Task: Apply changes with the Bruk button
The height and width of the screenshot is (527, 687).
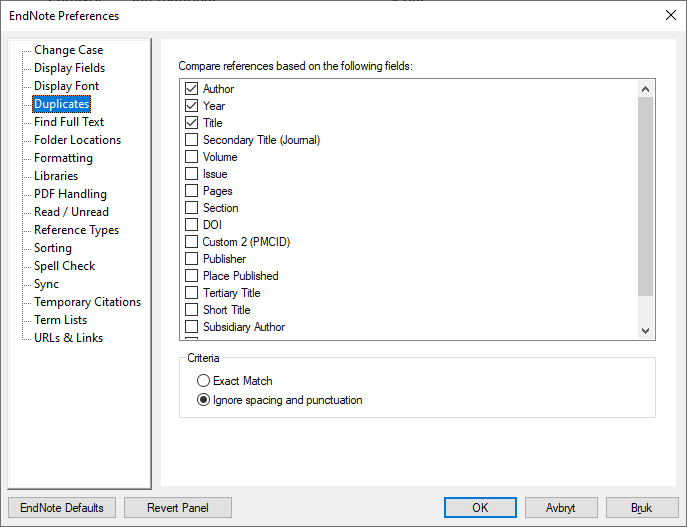Action: [x=642, y=508]
